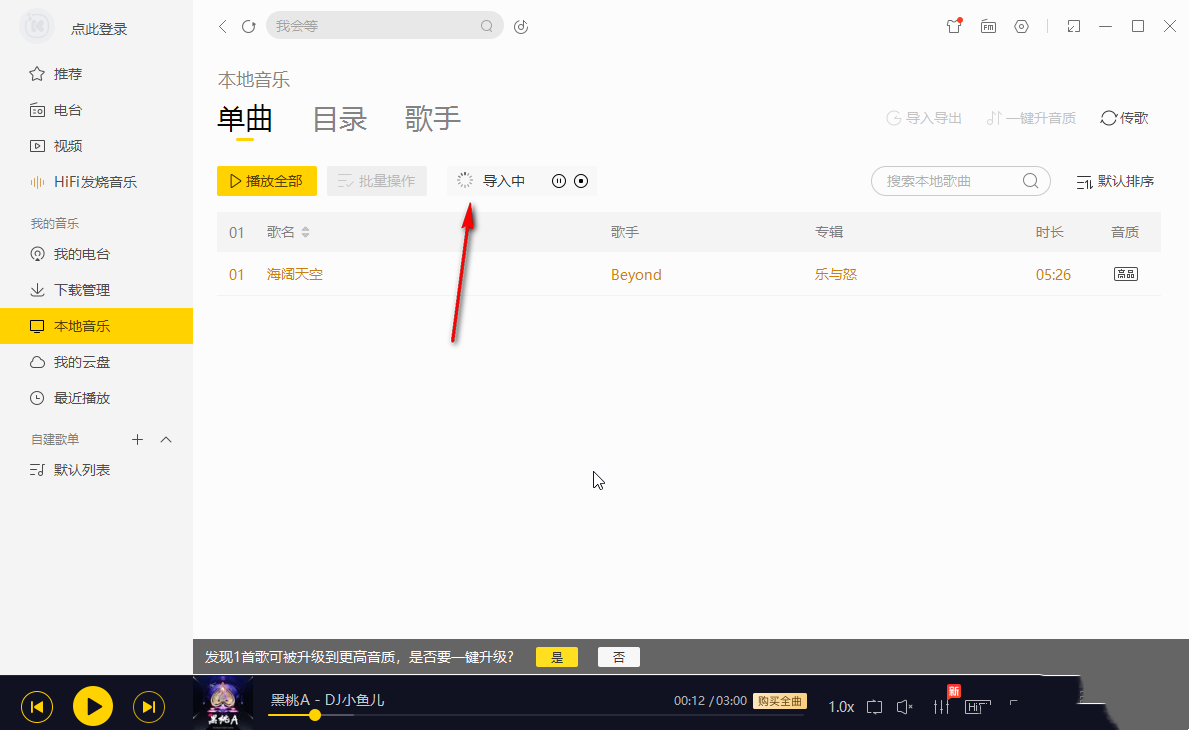Toggle the song name sort arrows

pyautogui.click(x=307, y=231)
